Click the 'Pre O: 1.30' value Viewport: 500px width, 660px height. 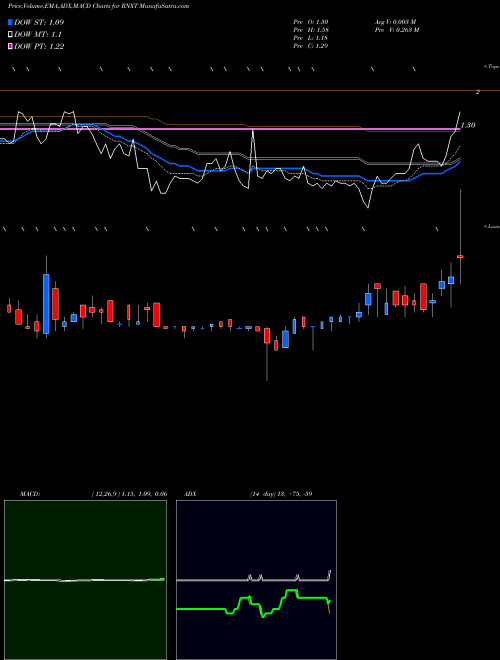coord(311,22)
